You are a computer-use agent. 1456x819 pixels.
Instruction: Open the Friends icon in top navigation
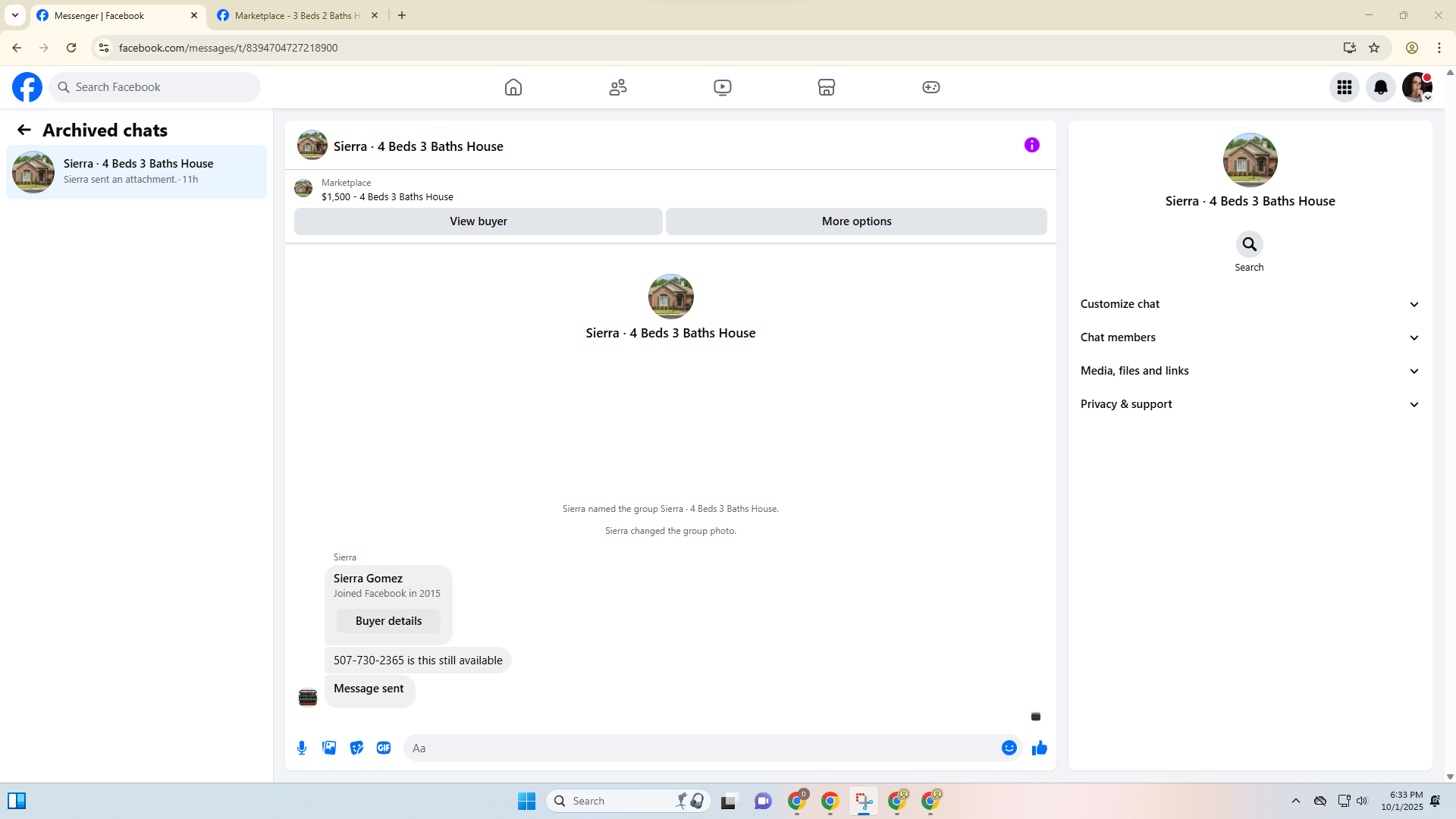[618, 87]
